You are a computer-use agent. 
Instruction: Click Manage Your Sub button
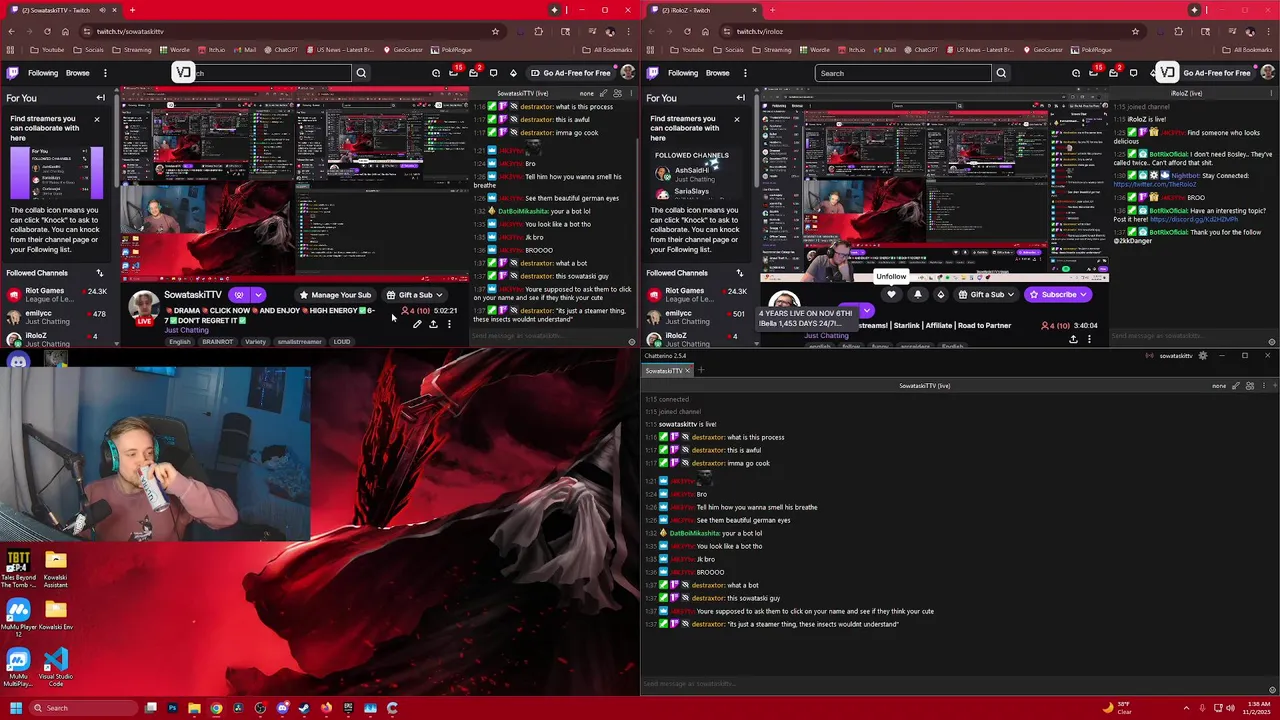coord(335,295)
